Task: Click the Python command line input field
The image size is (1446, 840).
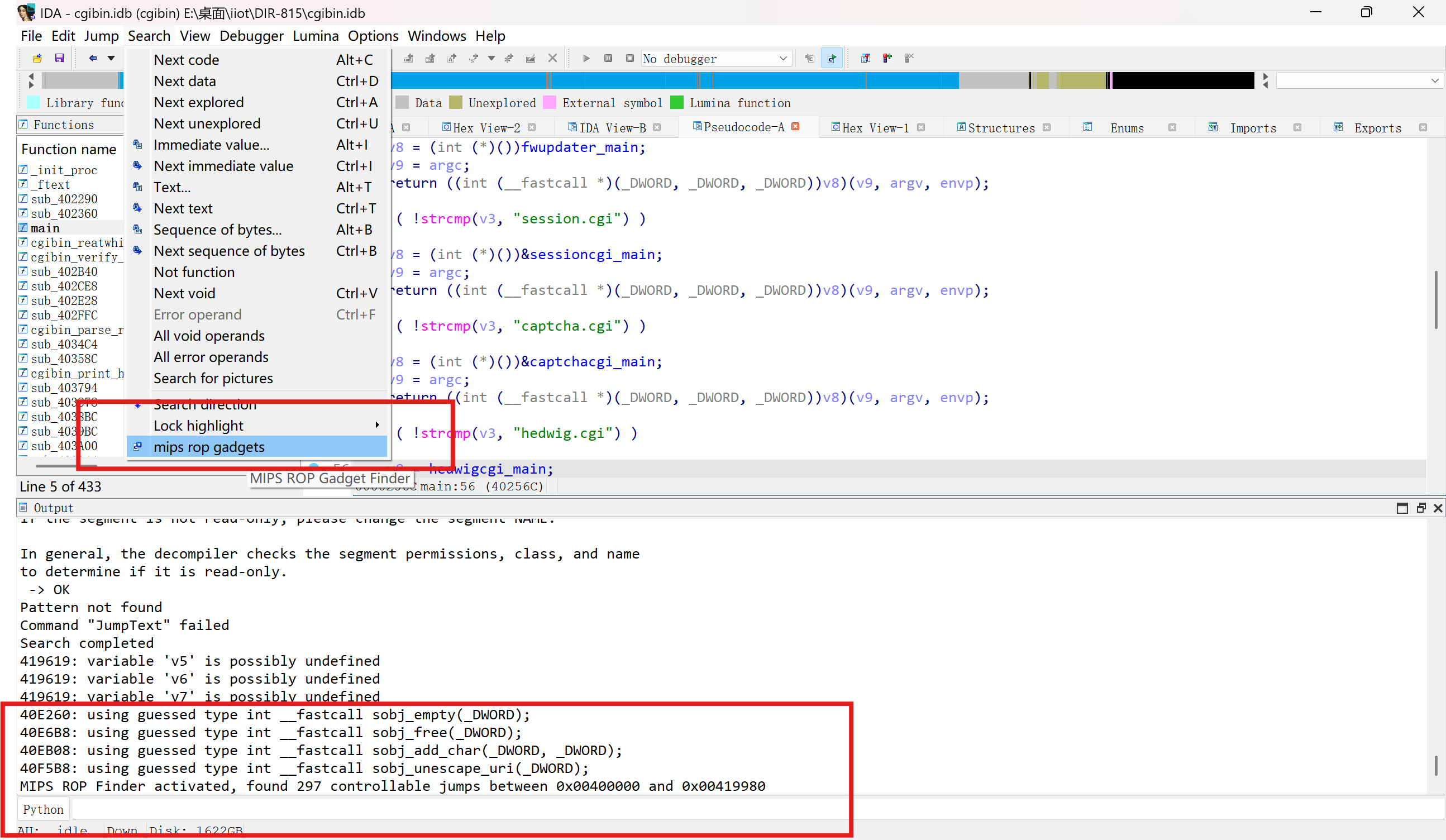Action: [757, 809]
